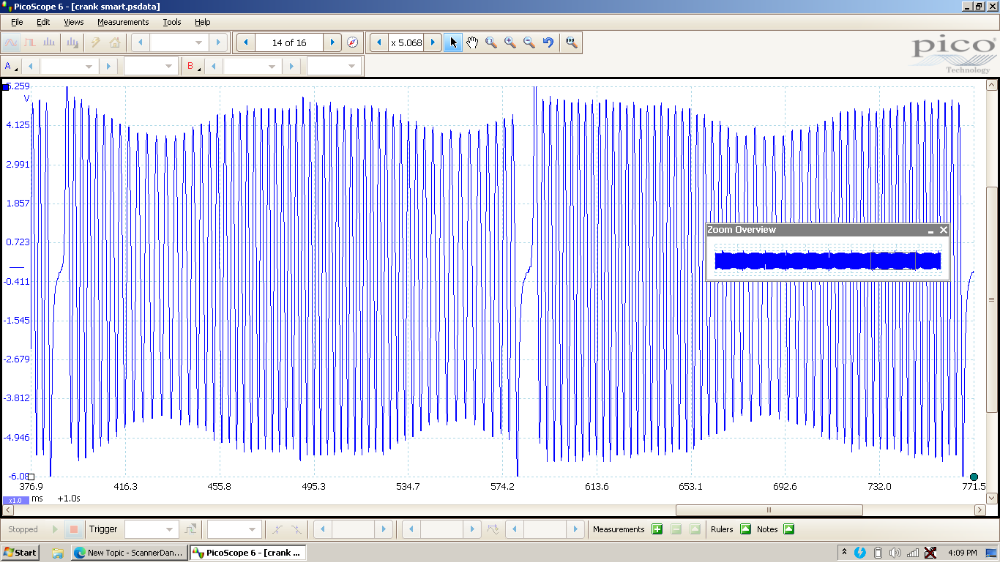Screen dimensions: 1000x562
Task: Go to next waveform buffer
Action: (332, 43)
